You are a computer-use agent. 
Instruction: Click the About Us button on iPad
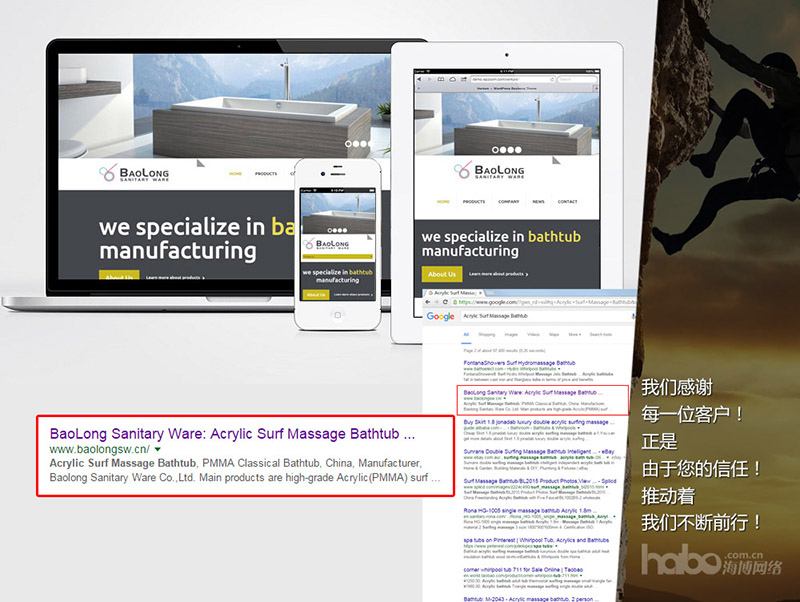point(441,273)
